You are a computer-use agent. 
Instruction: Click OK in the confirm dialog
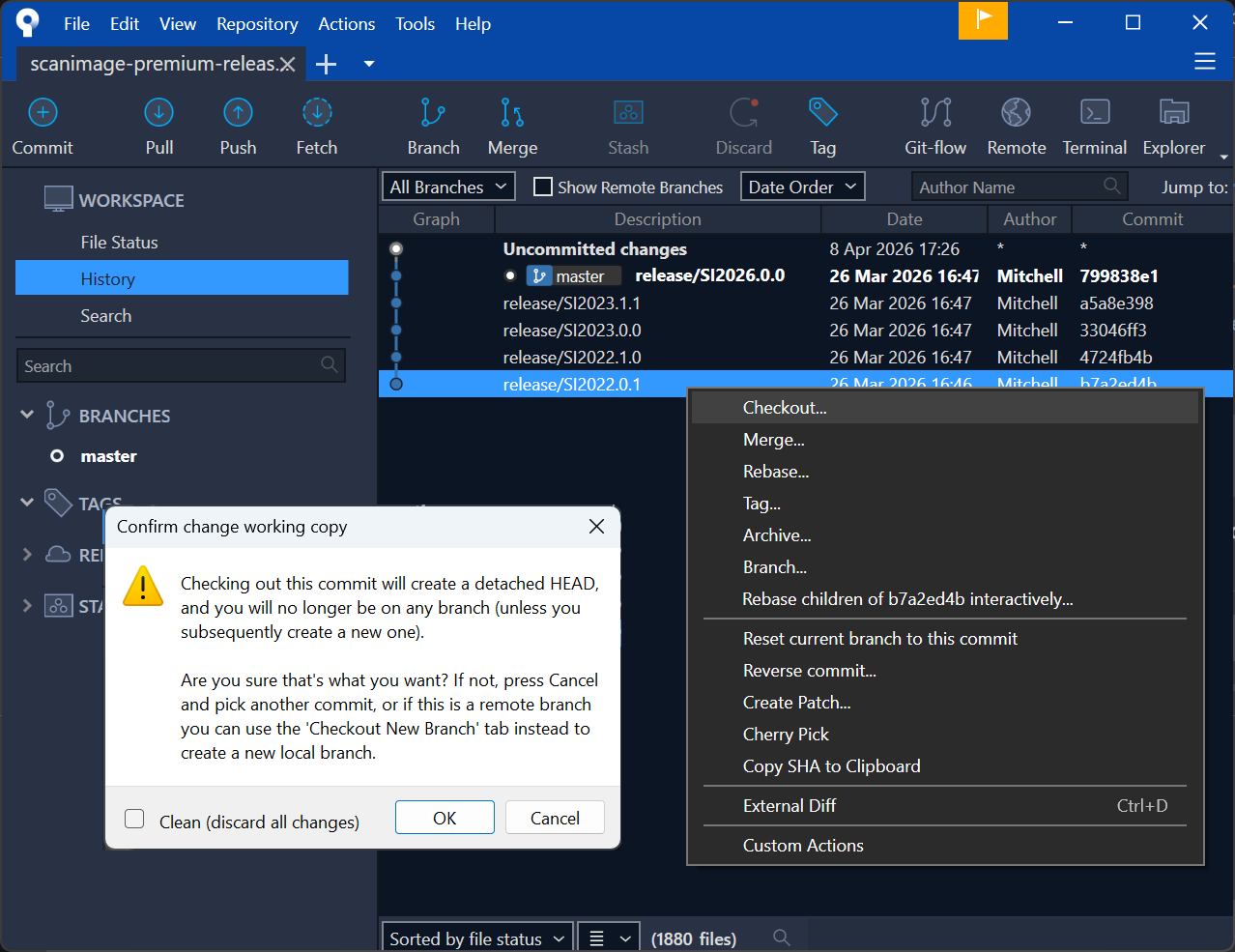point(445,818)
